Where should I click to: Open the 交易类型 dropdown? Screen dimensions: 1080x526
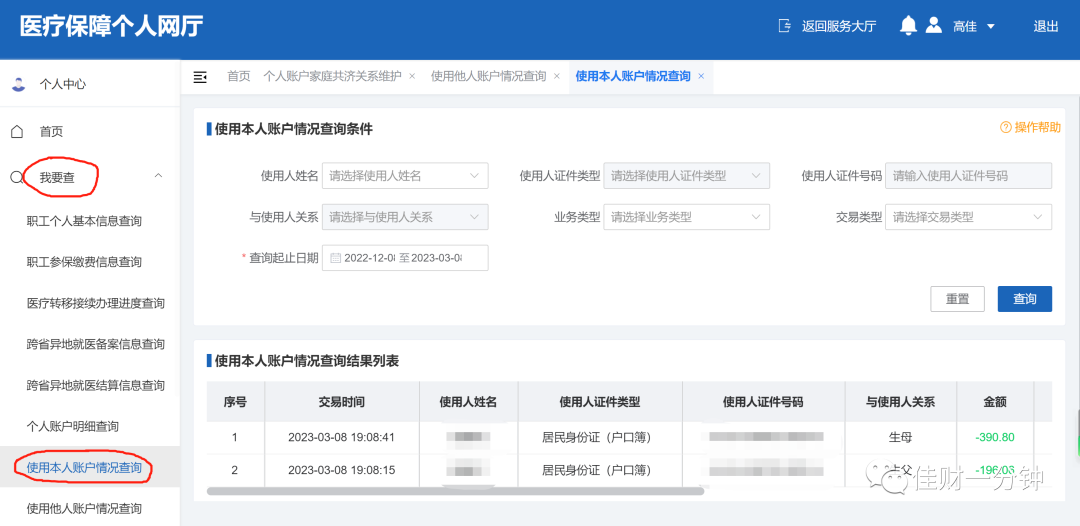(x=968, y=217)
